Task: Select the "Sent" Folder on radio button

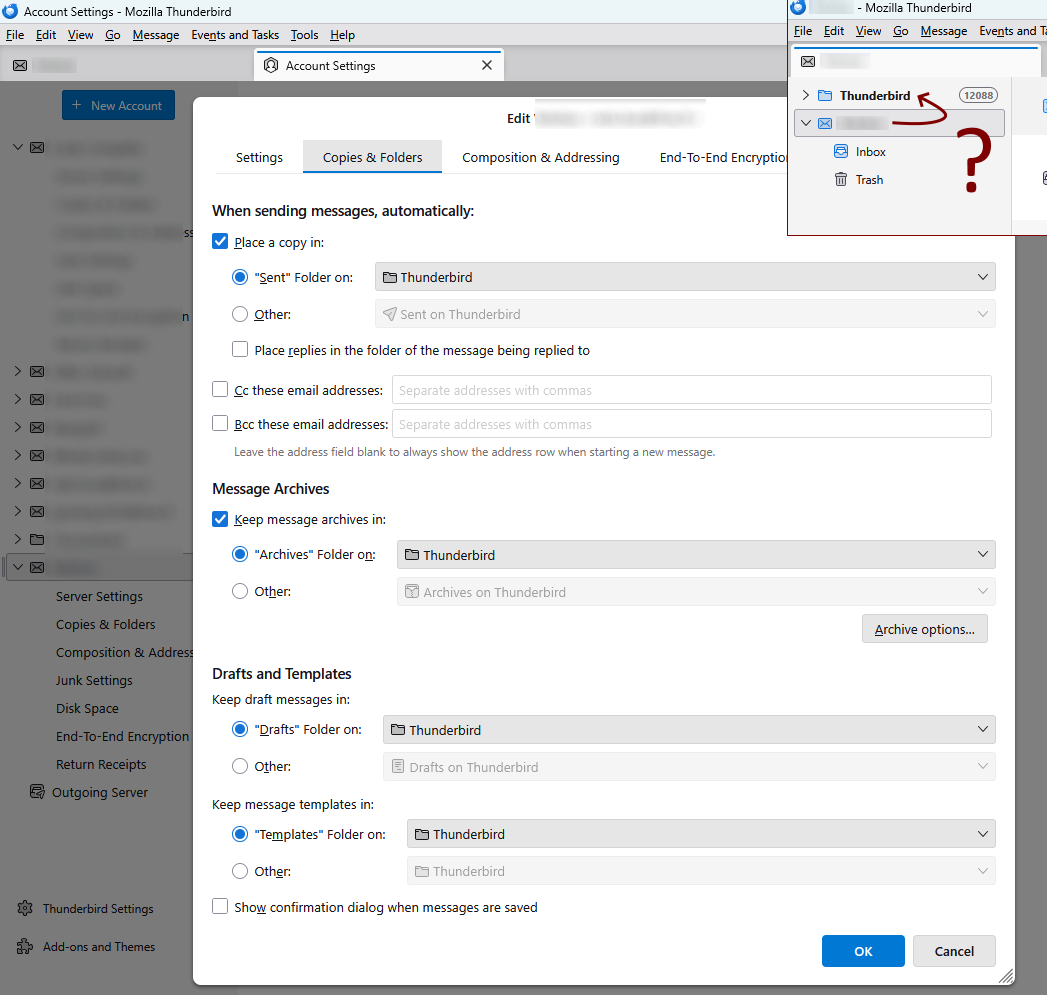Action: point(240,277)
